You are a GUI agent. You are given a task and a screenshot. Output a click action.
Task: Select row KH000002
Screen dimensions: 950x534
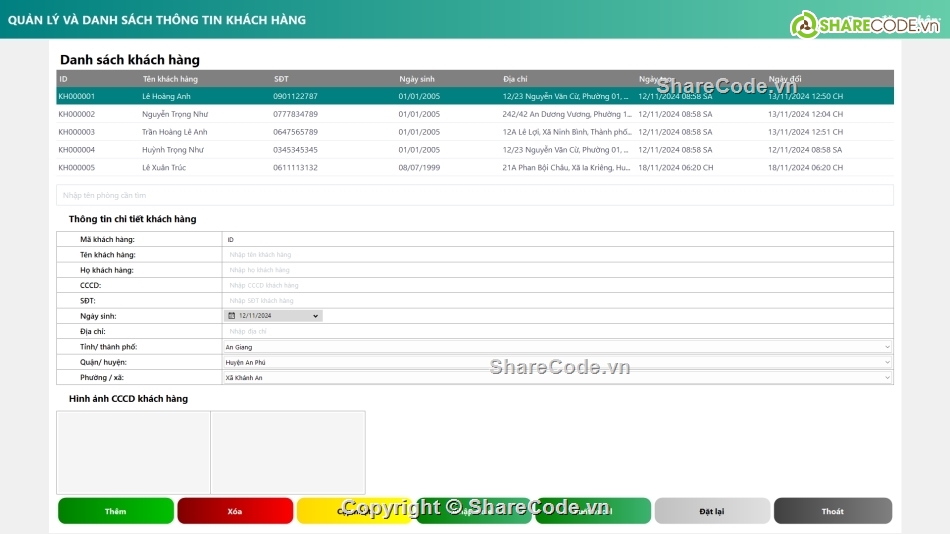click(x=475, y=114)
